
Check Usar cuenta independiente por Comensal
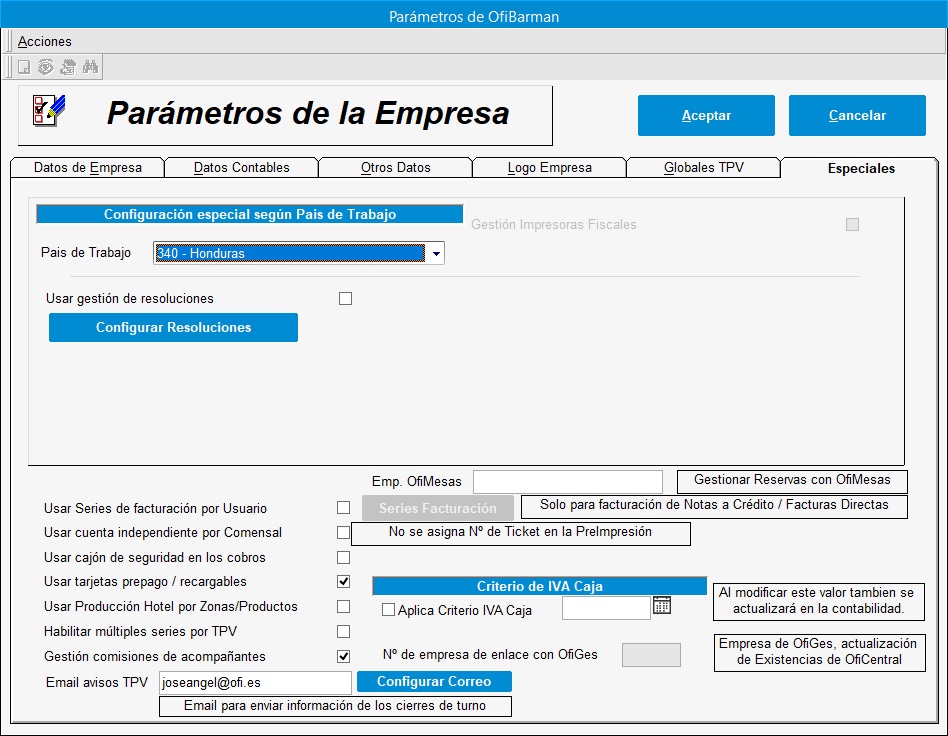[343, 532]
